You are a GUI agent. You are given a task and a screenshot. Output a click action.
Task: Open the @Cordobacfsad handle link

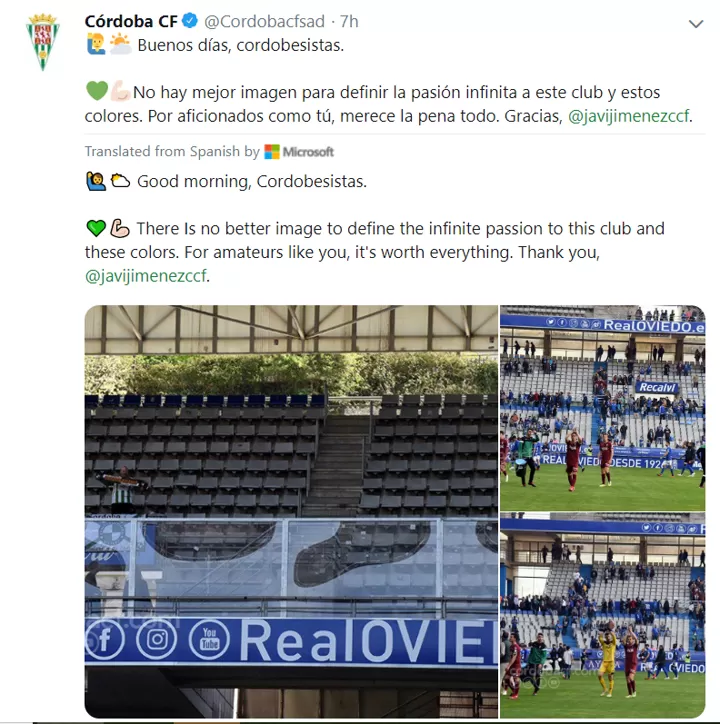click(265, 21)
